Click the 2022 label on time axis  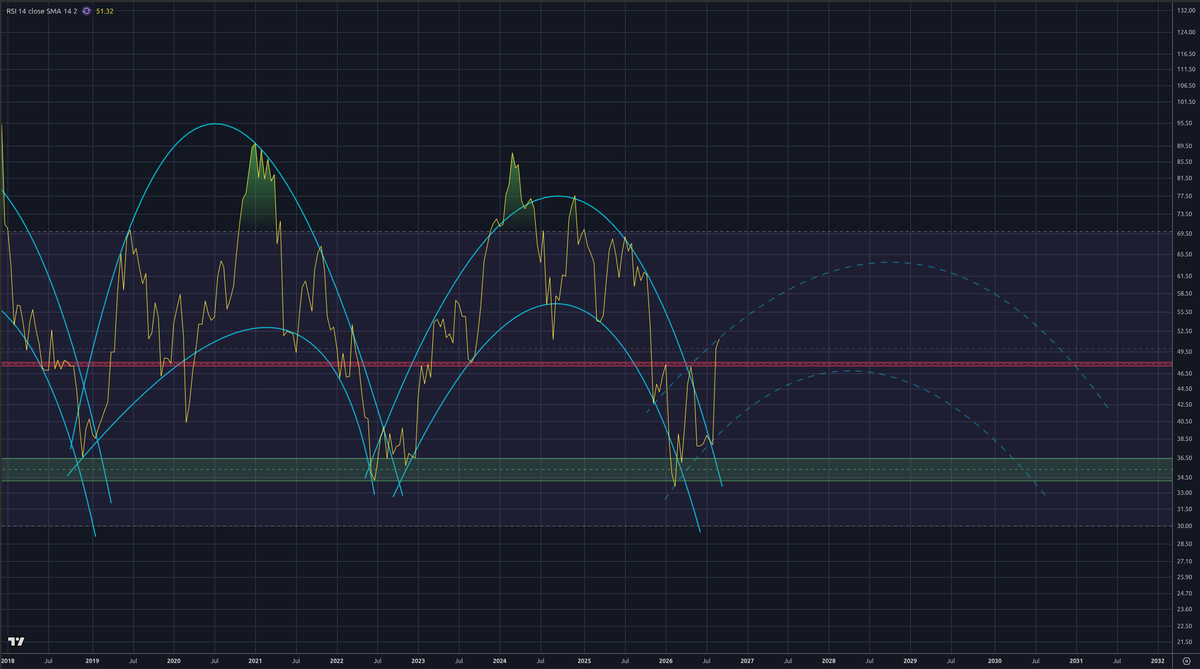tap(337, 661)
